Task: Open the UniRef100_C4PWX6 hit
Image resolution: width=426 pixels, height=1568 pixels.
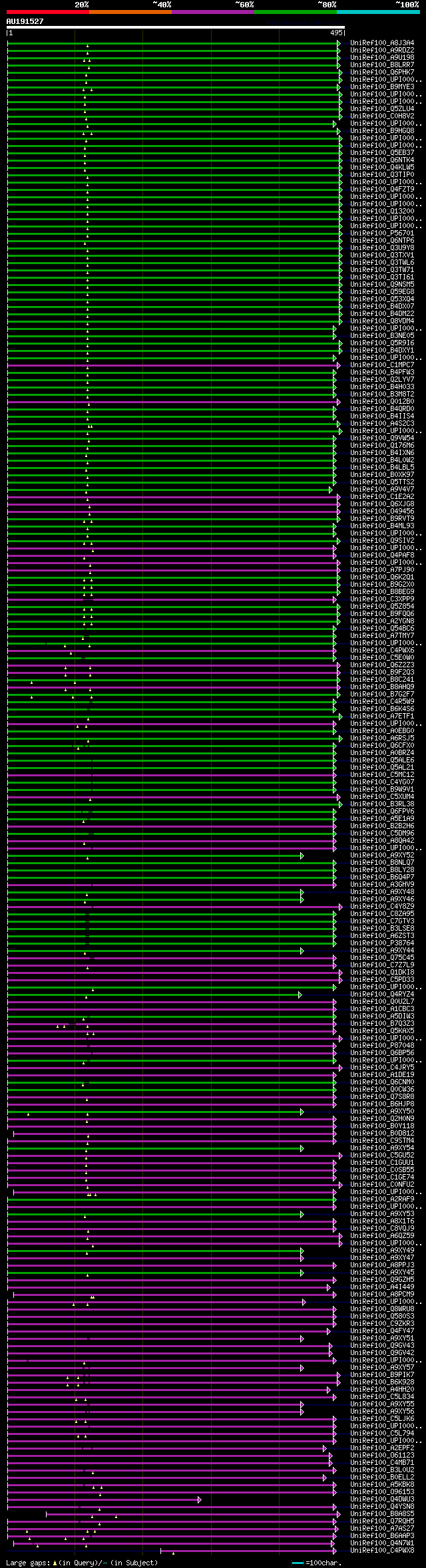Action: (382, 650)
